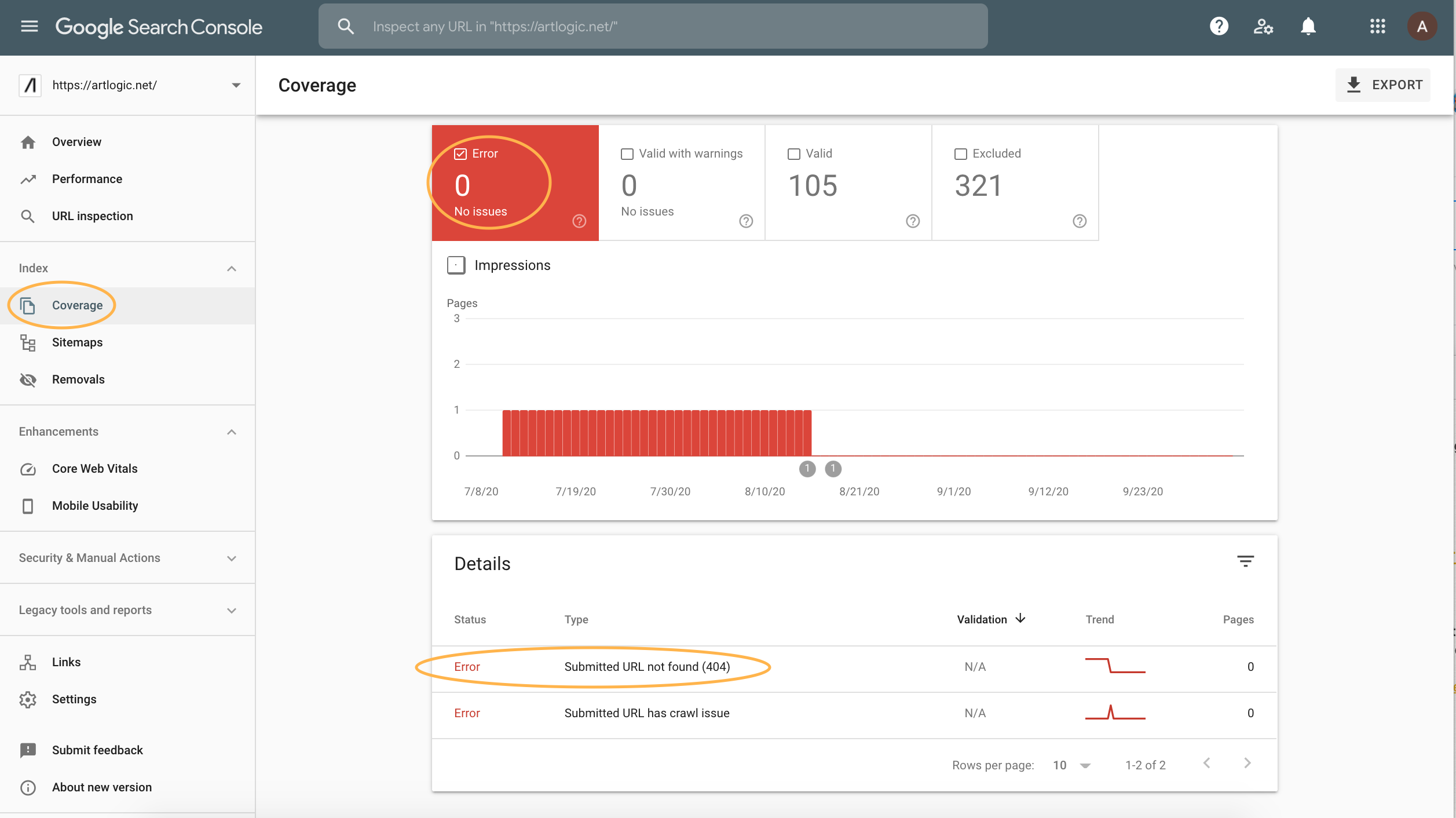Open users and permissions settings icon

[1263, 27]
